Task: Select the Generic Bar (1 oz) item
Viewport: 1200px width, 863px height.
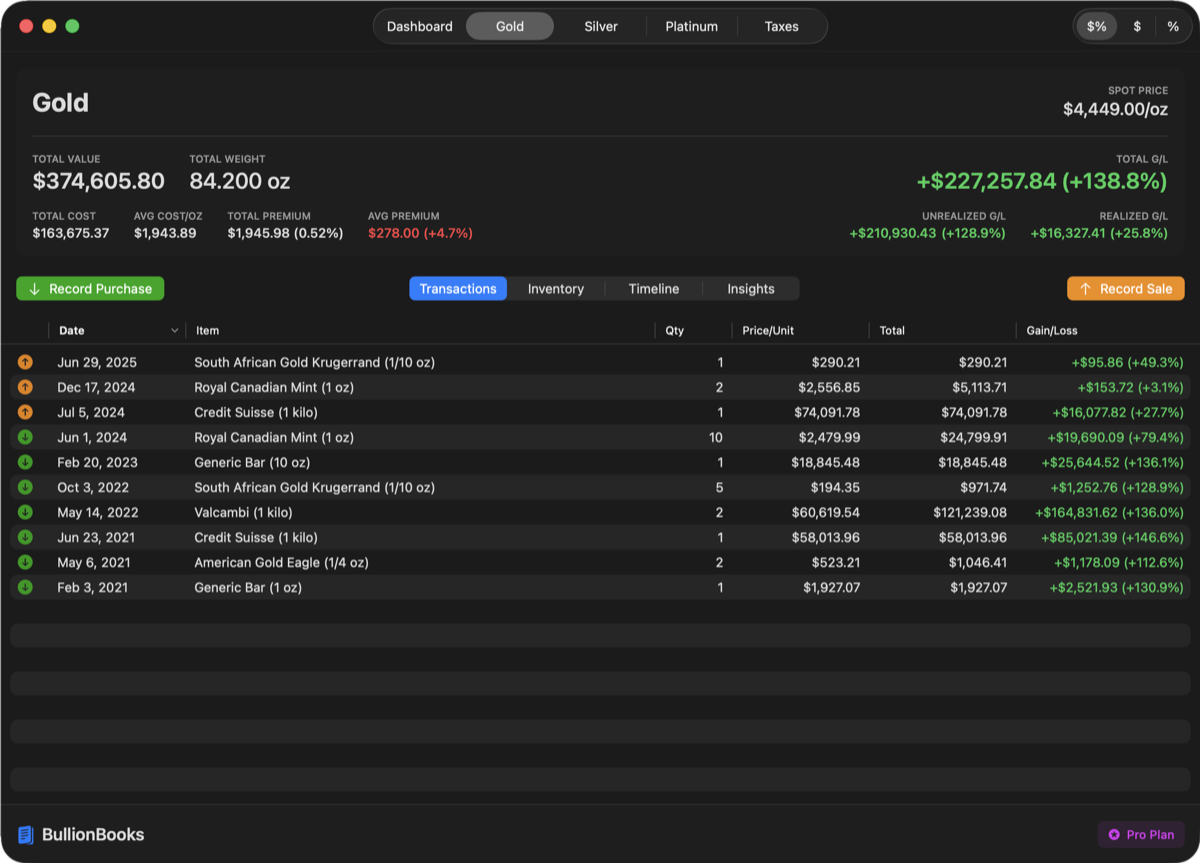Action: (248, 587)
